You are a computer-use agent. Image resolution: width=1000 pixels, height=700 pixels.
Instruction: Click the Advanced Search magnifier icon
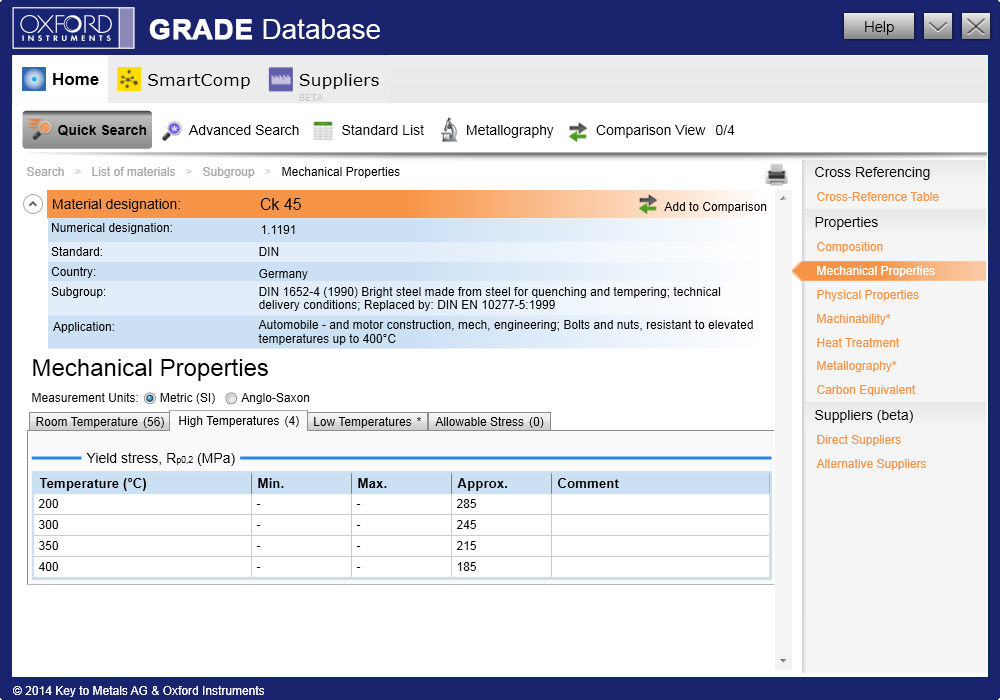(172, 130)
